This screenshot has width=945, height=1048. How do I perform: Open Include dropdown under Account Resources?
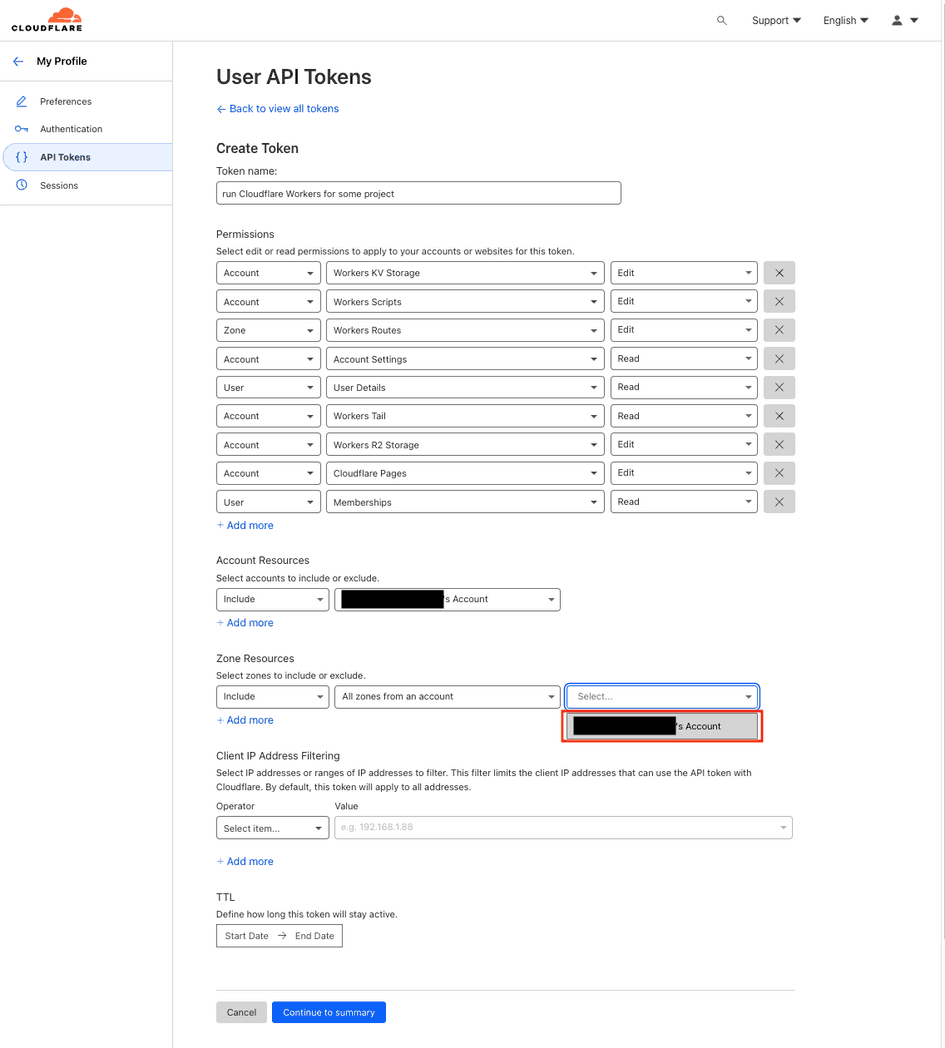(x=273, y=600)
